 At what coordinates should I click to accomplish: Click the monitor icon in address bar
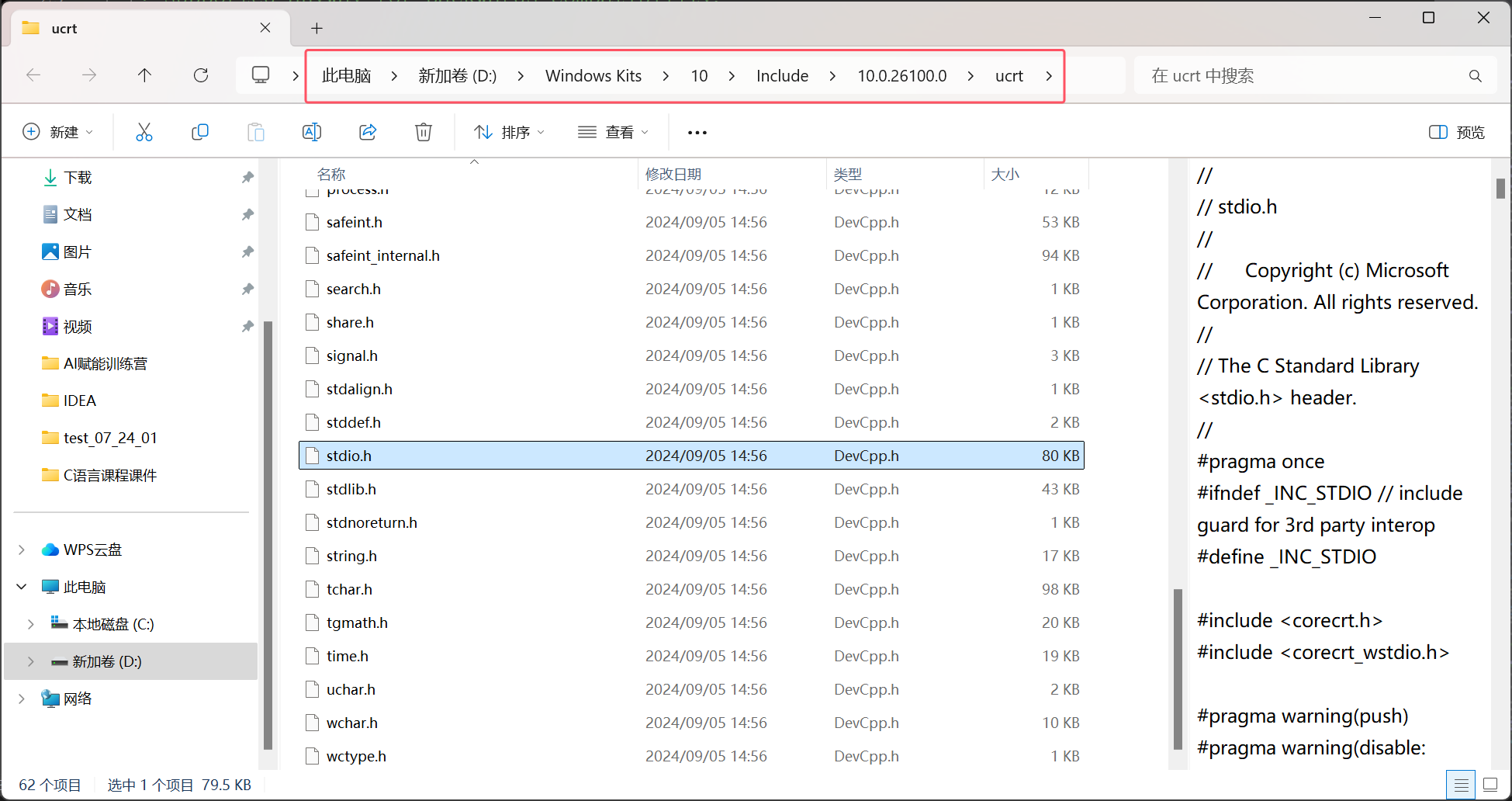pos(261,75)
